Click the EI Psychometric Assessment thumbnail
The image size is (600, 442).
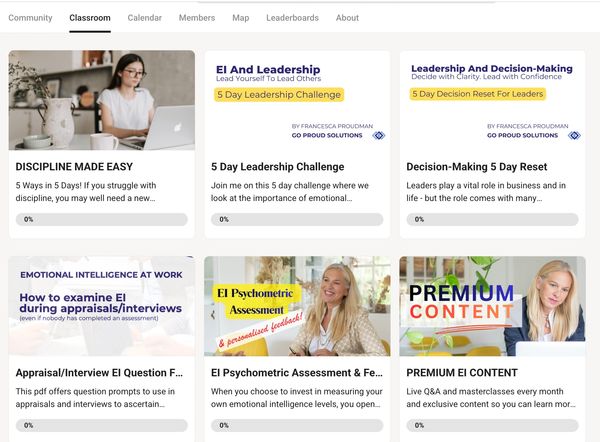coord(297,306)
